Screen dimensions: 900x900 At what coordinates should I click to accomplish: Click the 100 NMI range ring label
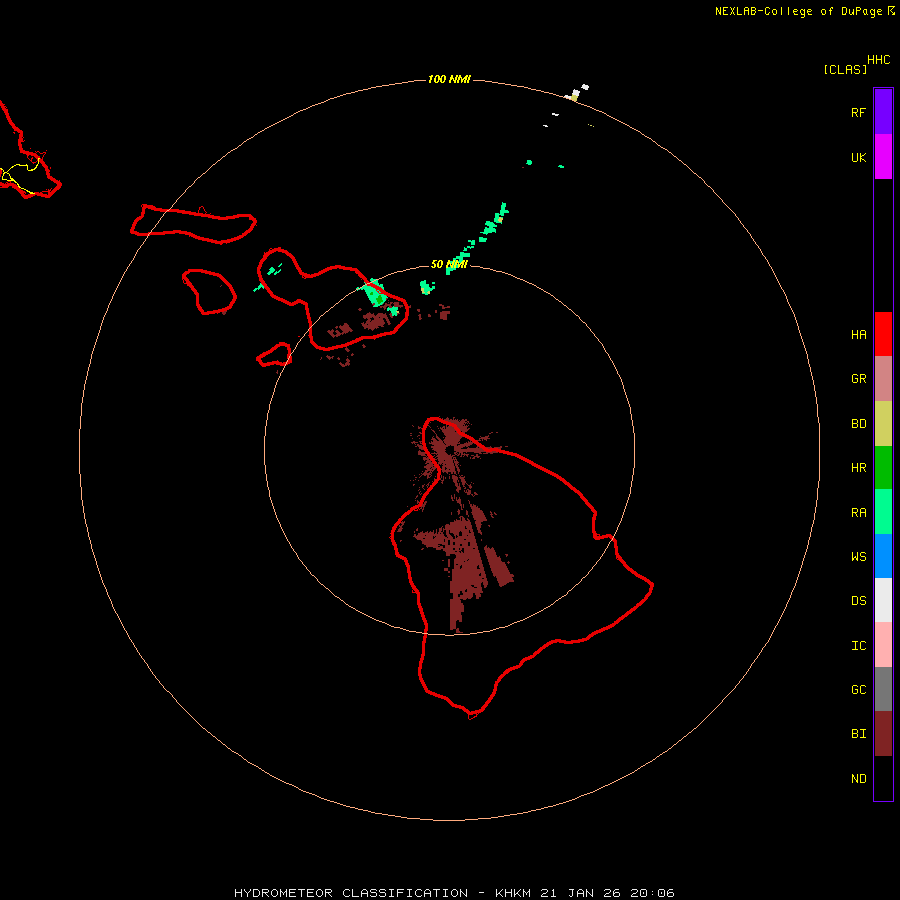click(x=449, y=79)
